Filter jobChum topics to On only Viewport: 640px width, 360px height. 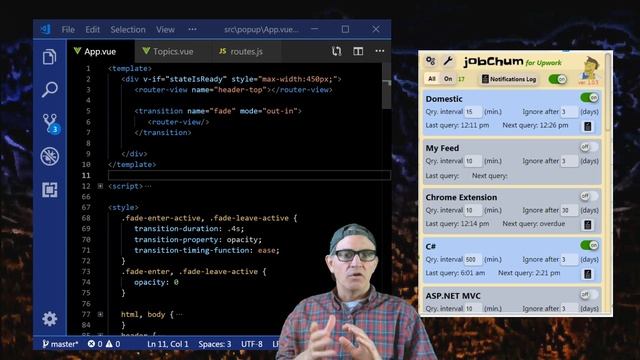pos(448,79)
